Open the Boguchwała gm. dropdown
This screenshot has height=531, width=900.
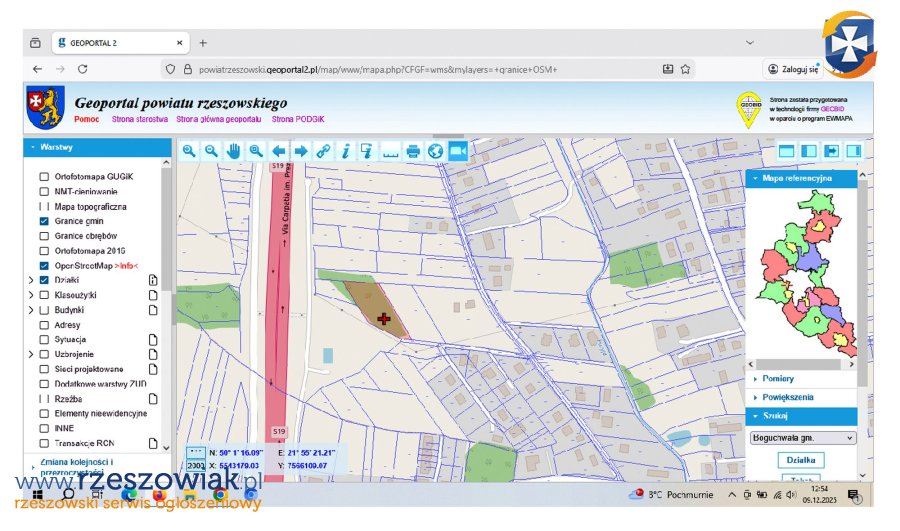pyautogui.click(x=802, y=438)
